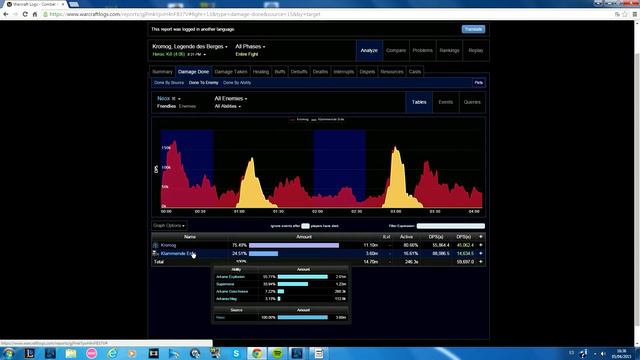640x360 pixels.
Task: Expand the Heroic Kill fight selector
Action: [179, 54]
